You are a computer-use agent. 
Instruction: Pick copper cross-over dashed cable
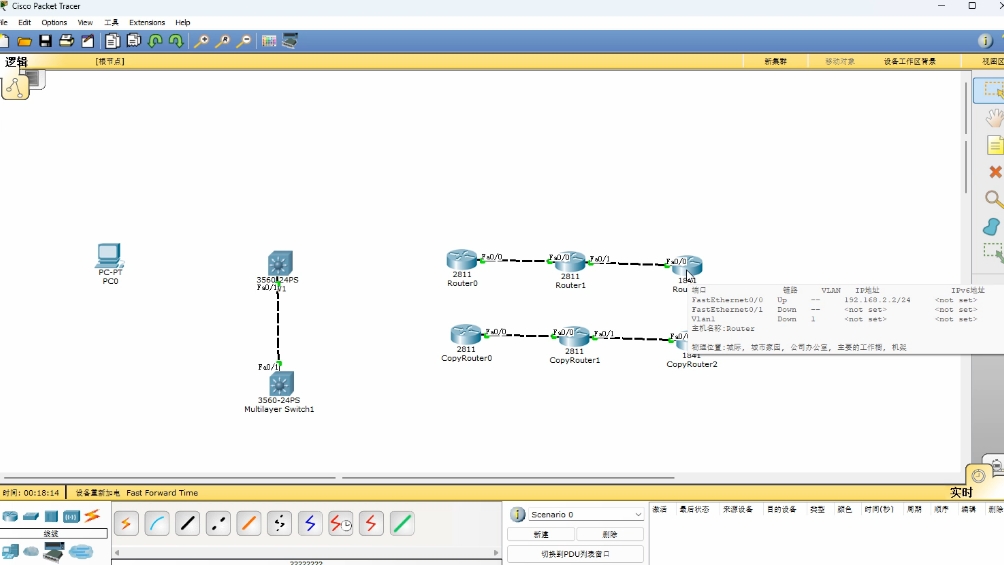click(x=218, y=524)
